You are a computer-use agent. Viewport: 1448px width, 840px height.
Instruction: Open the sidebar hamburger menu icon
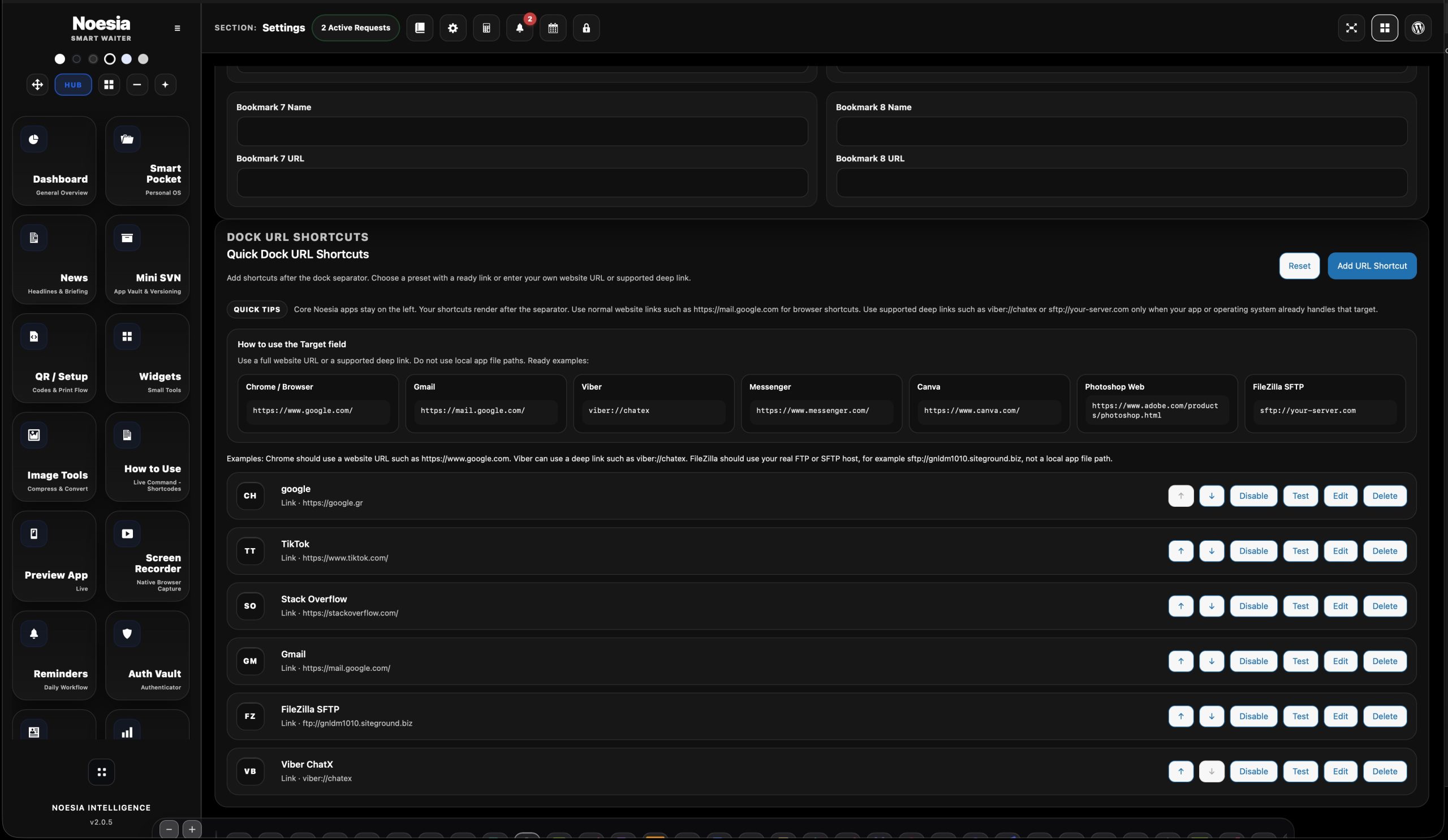coord(177,28)
